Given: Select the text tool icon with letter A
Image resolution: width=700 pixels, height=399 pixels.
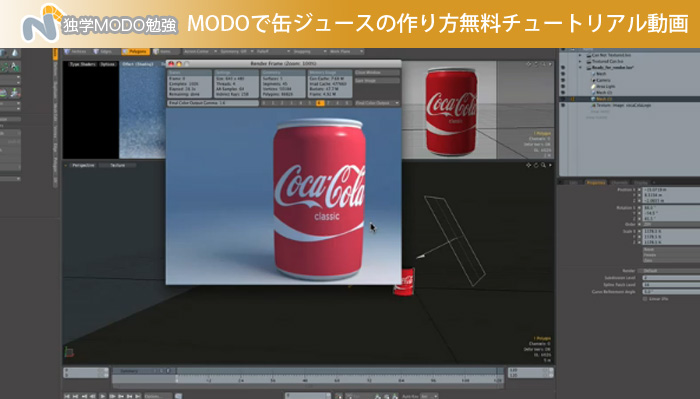Looking at the screenshot, I should 15,67.
